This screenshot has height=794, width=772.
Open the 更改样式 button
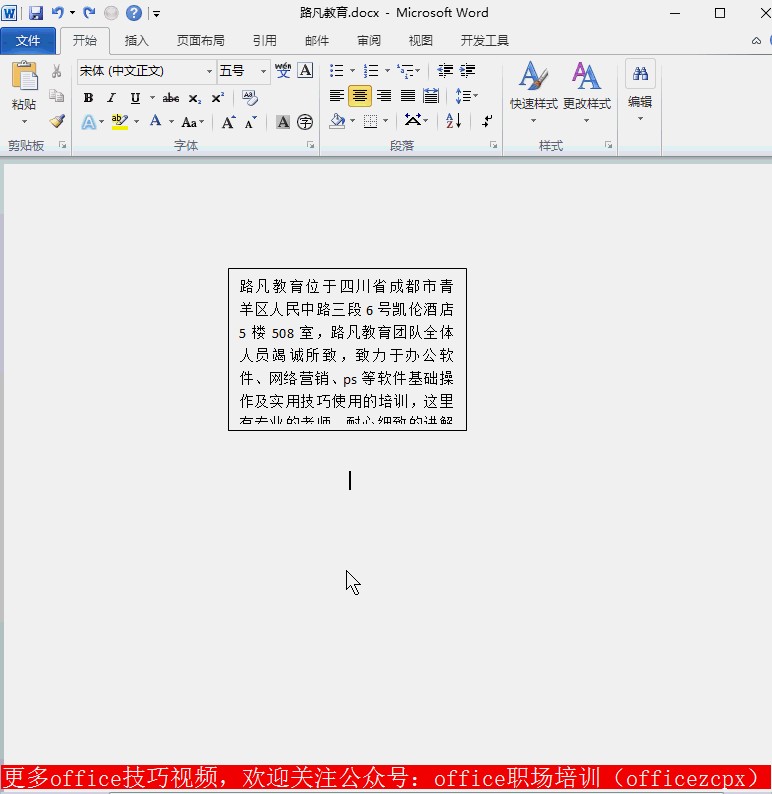click(x=586, y=87)
